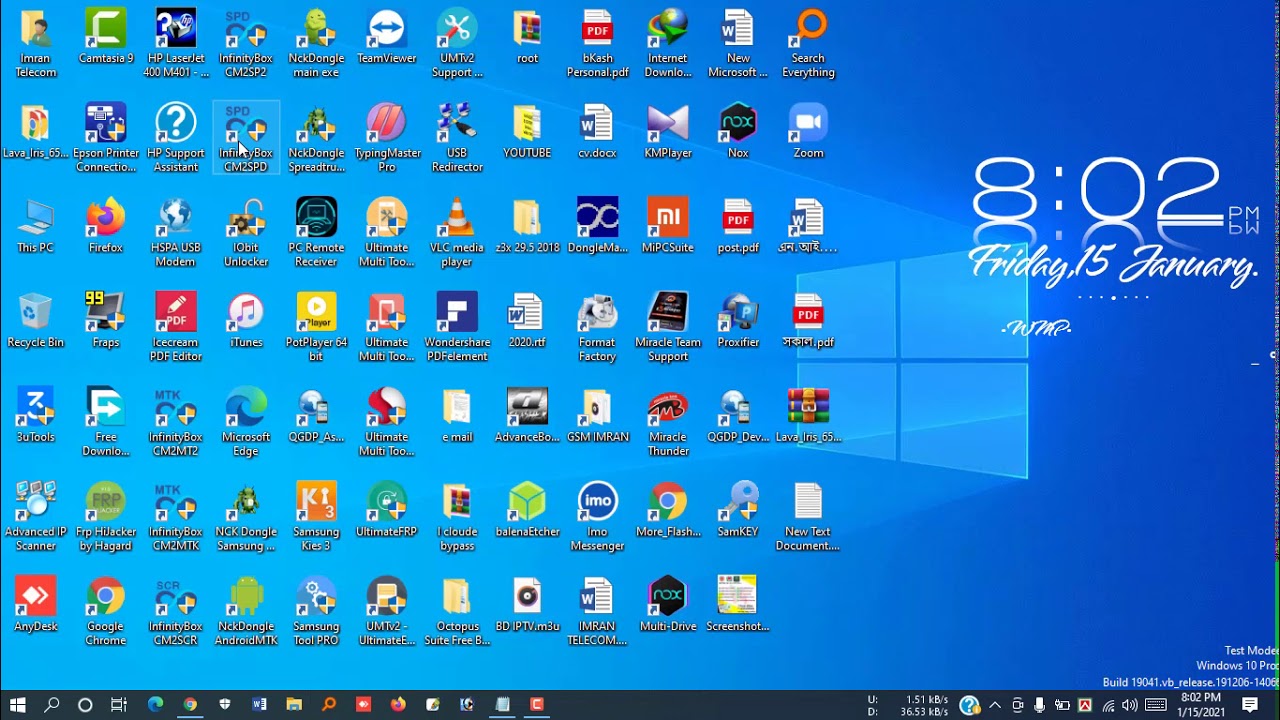Image resolution: width=1280 pixels, height=720 pixels.
Task: Launch Microsoft Edge from the desktop shortcut
Action: click(246, 422)
